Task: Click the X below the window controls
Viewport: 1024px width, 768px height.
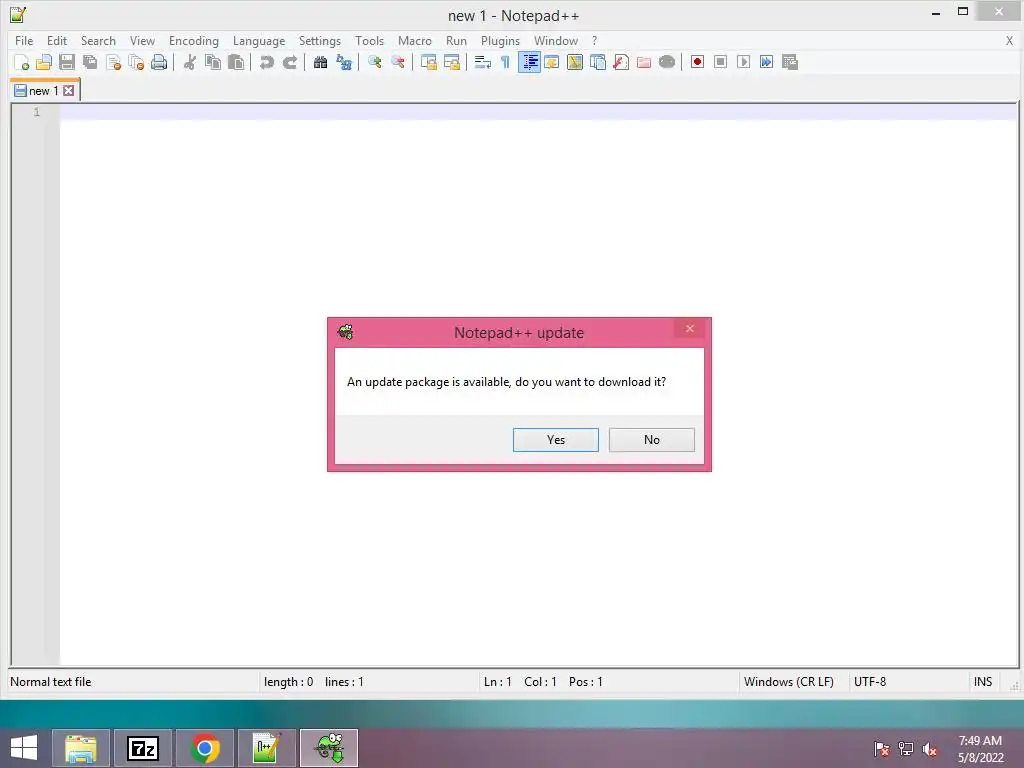Action: 1009,40
